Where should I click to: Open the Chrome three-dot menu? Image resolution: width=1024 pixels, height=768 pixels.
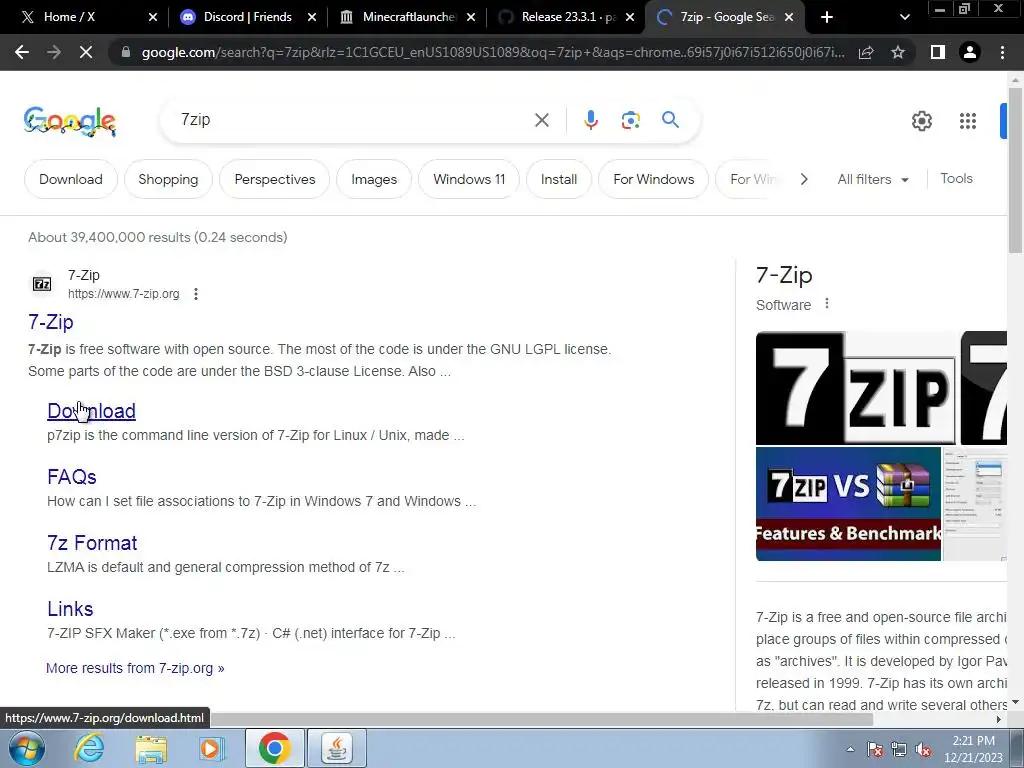1002,52
